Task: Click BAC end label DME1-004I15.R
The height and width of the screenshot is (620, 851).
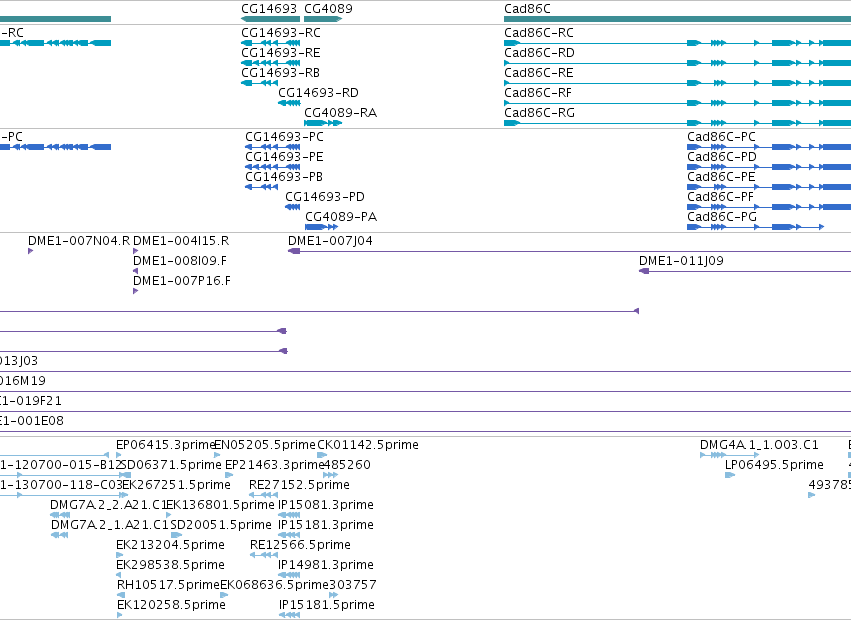Action: point(181,241)
